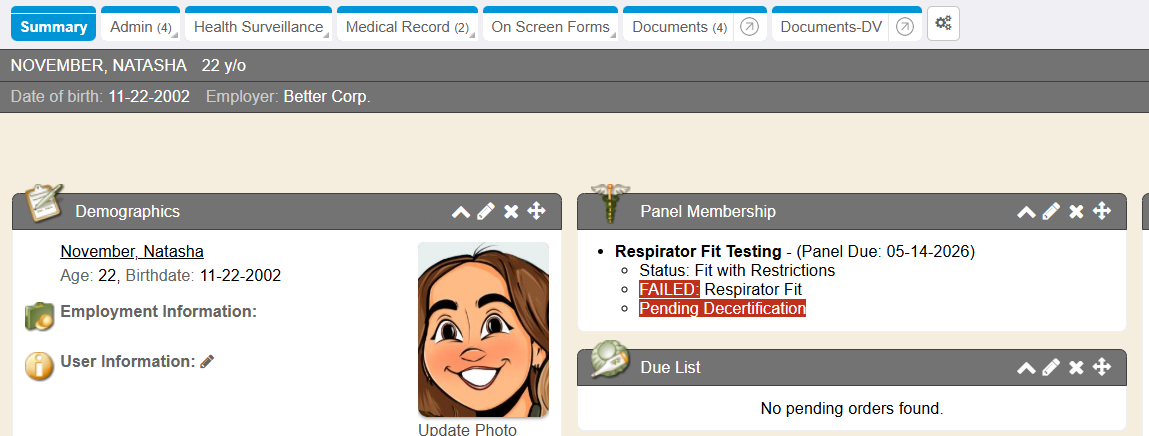The height and width of the screenshot is (436, 1149).
Task: Click the move icon on Demographics panel
Action: 536,211
